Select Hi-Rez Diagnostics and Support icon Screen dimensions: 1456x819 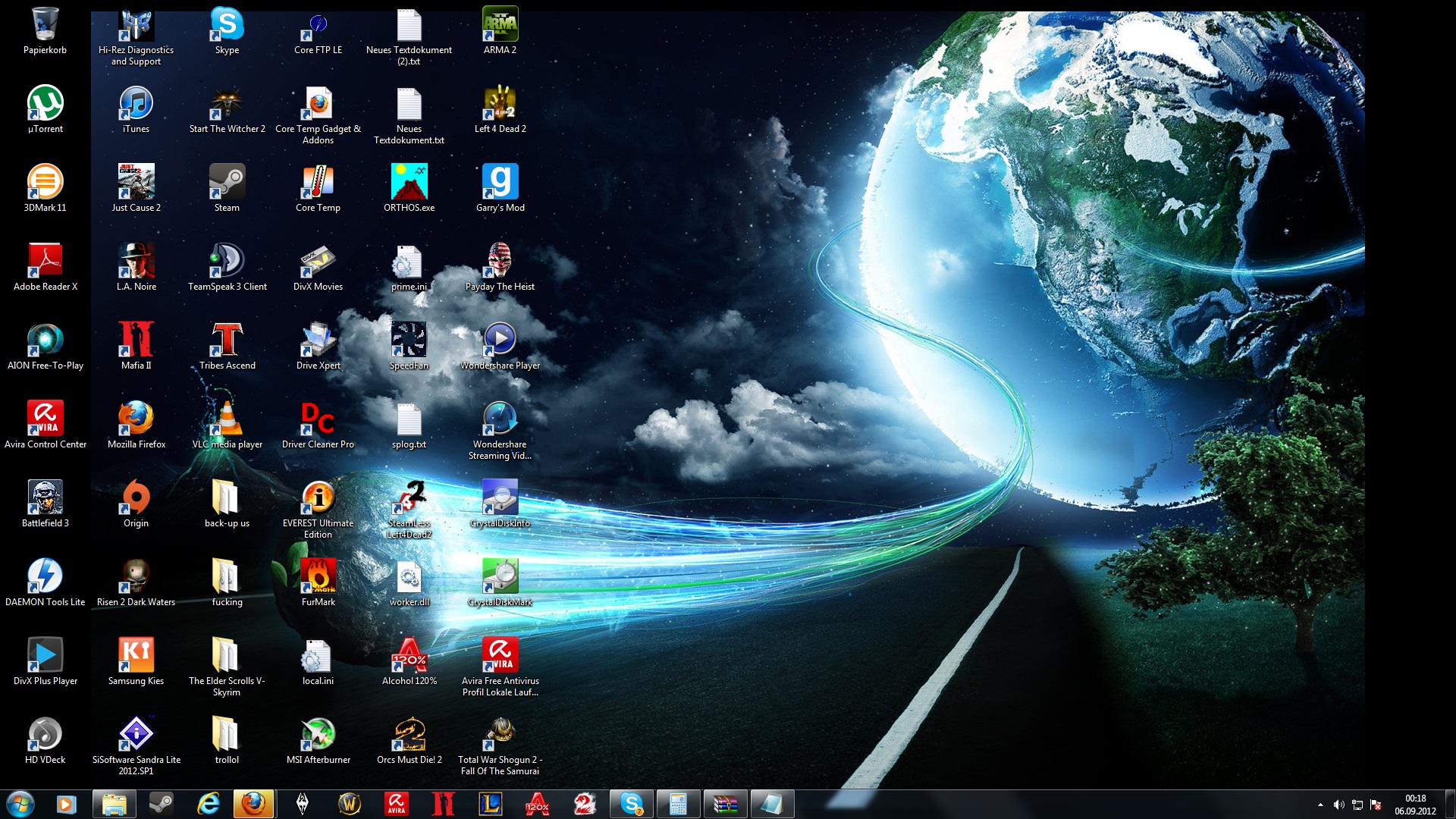click(136, 36)
